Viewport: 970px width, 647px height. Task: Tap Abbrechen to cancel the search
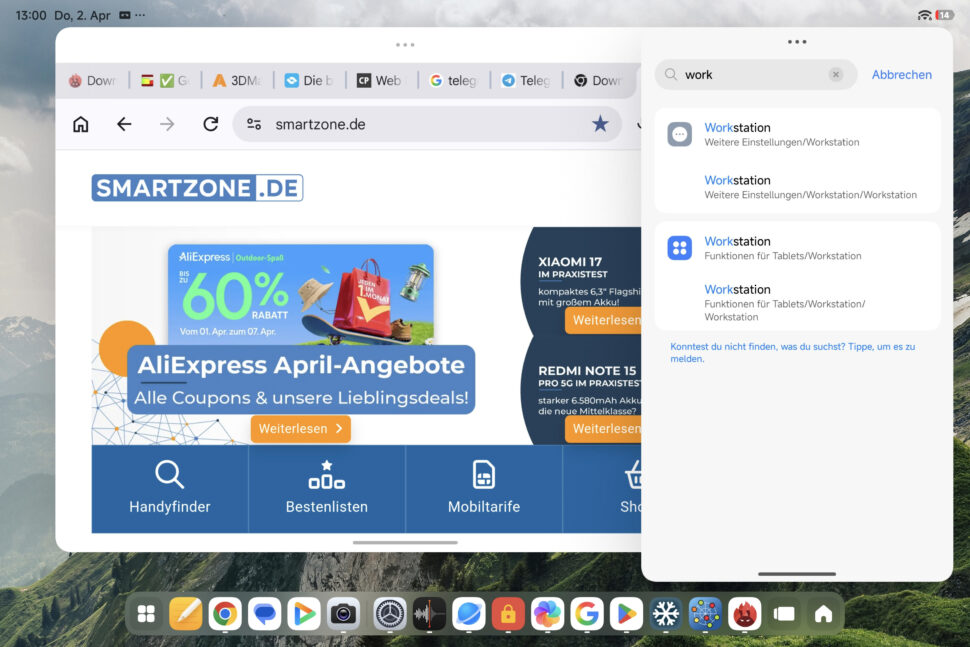[x=902, y=74]
